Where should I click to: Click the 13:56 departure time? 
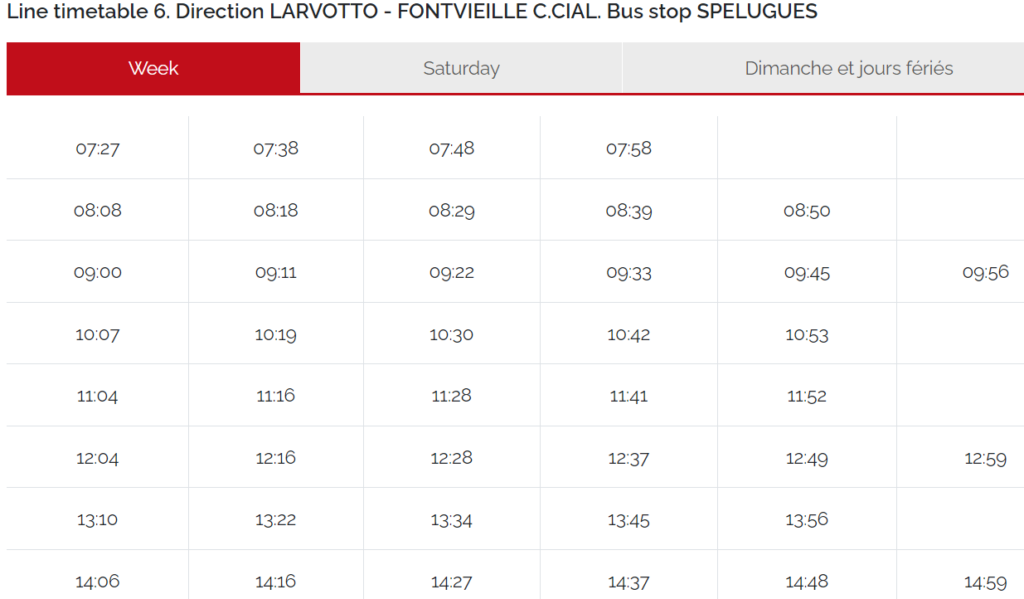[807, 520]
